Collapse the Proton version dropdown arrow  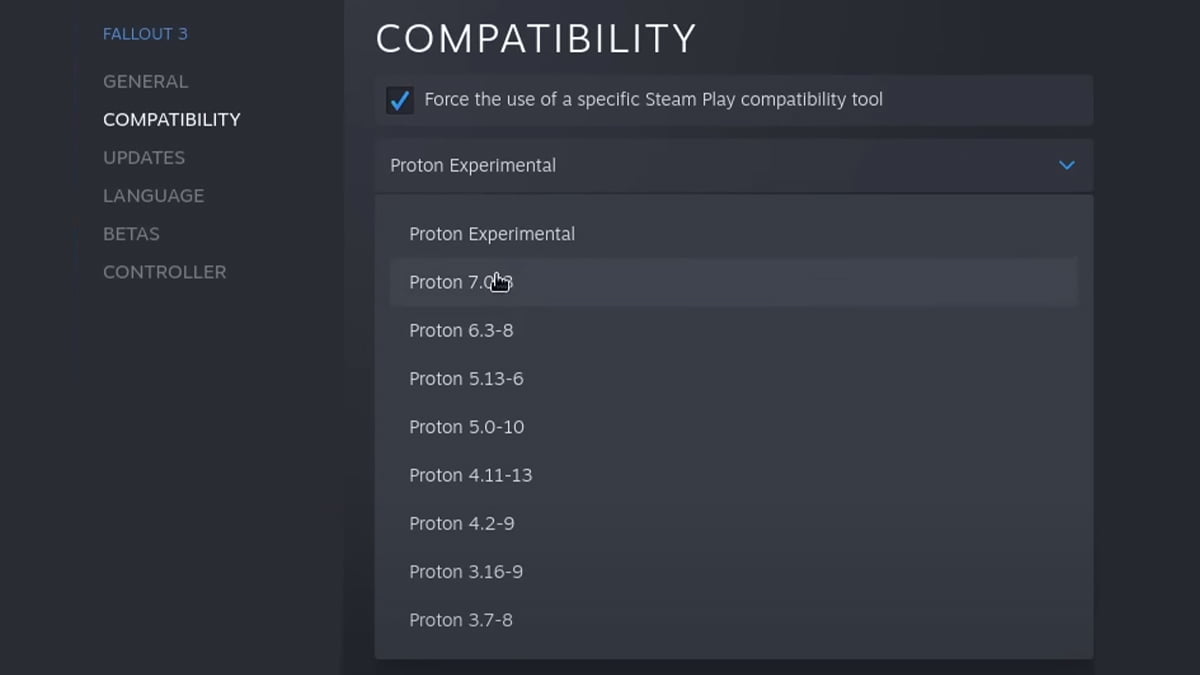(x=1066, y=165)
